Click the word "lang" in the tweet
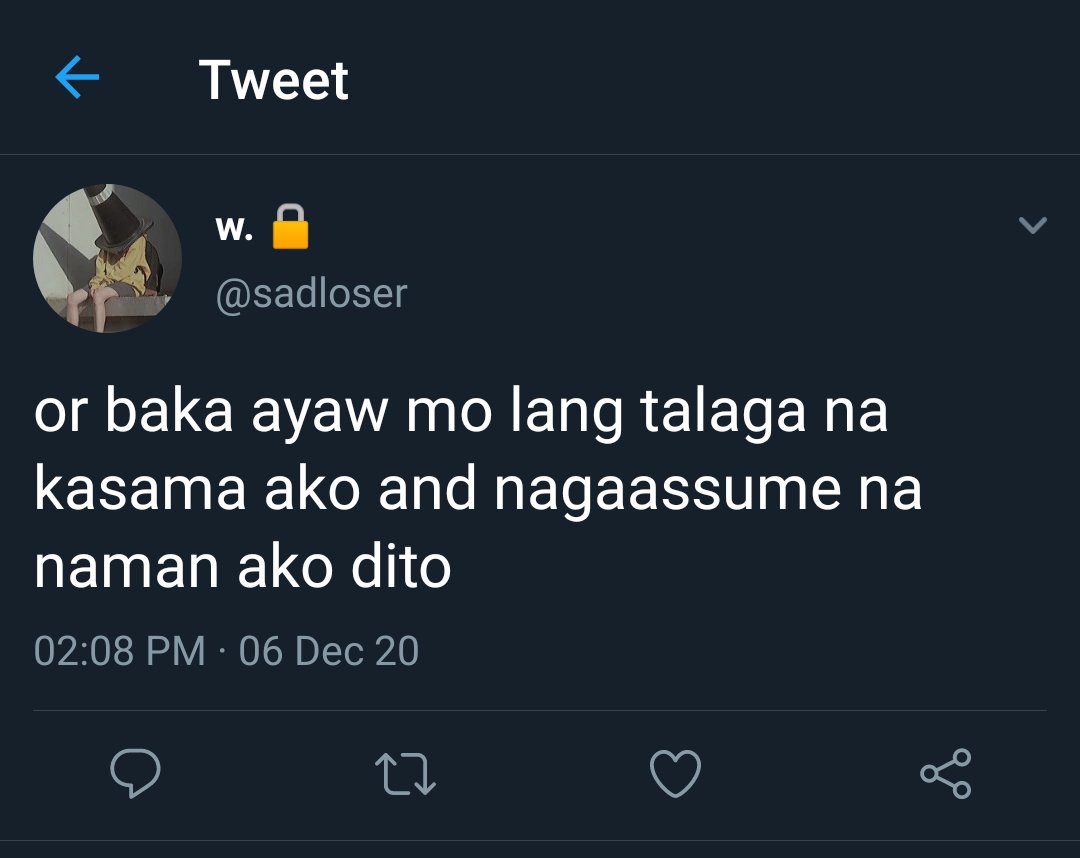The width and height of the screenshot is (1080, 858). point(566,412)
